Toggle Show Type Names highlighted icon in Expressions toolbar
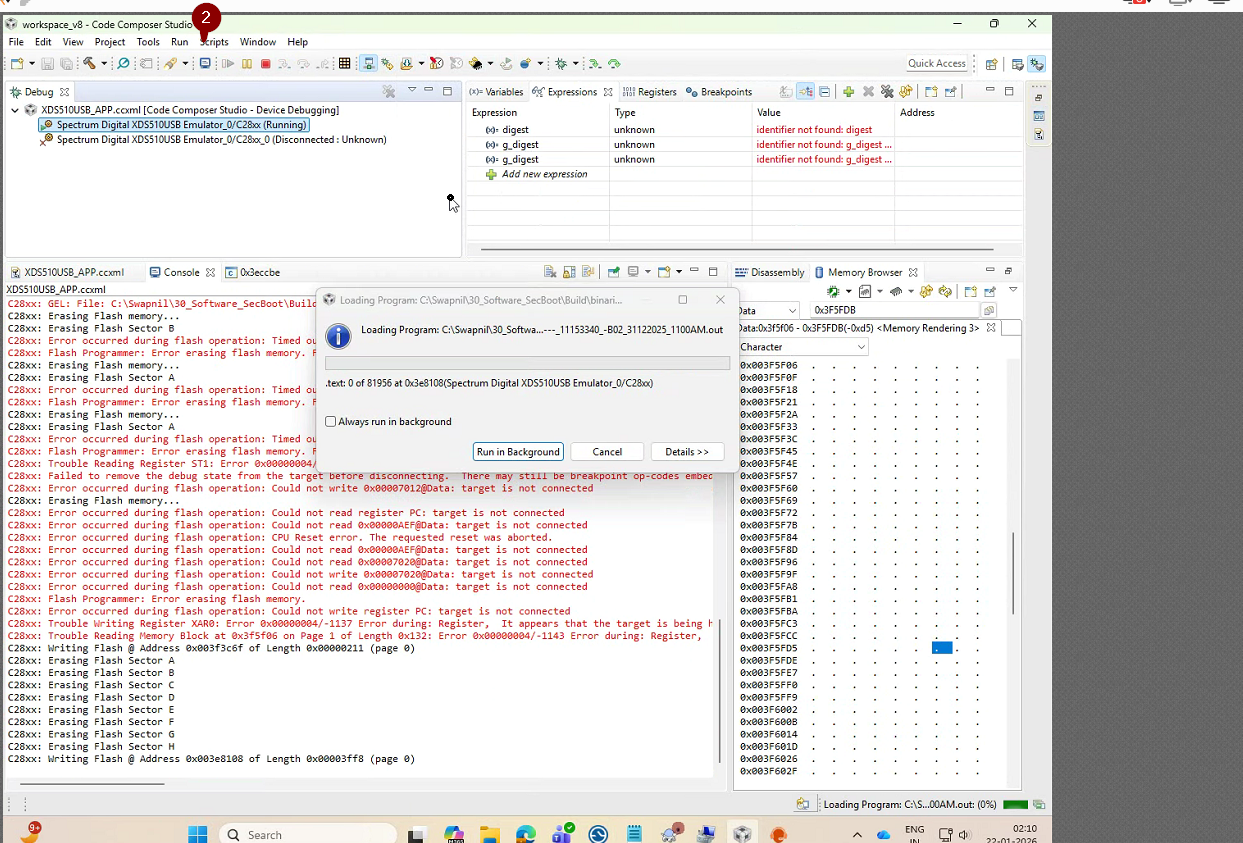Viewport: 1243px width, 843px height. [x=806, y=92]
